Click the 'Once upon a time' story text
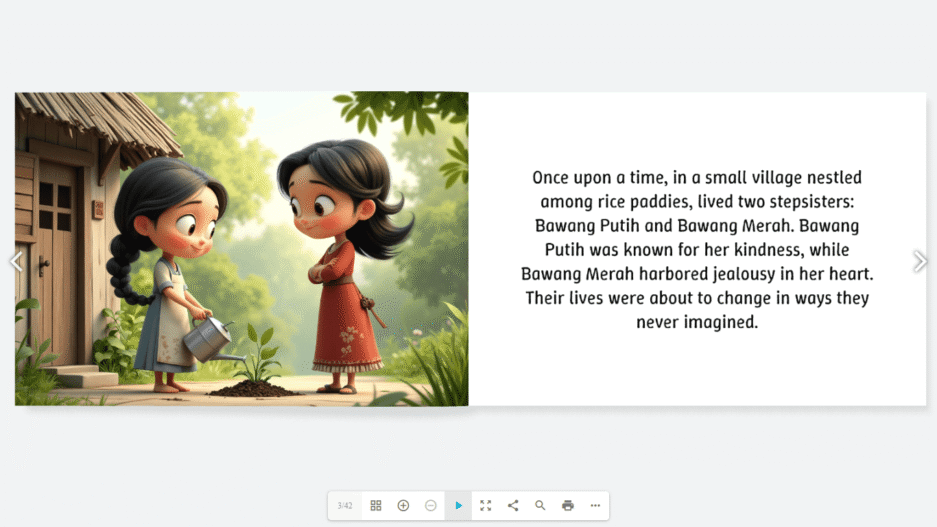This screenshot has height=527, width=937. pos(697,249)
